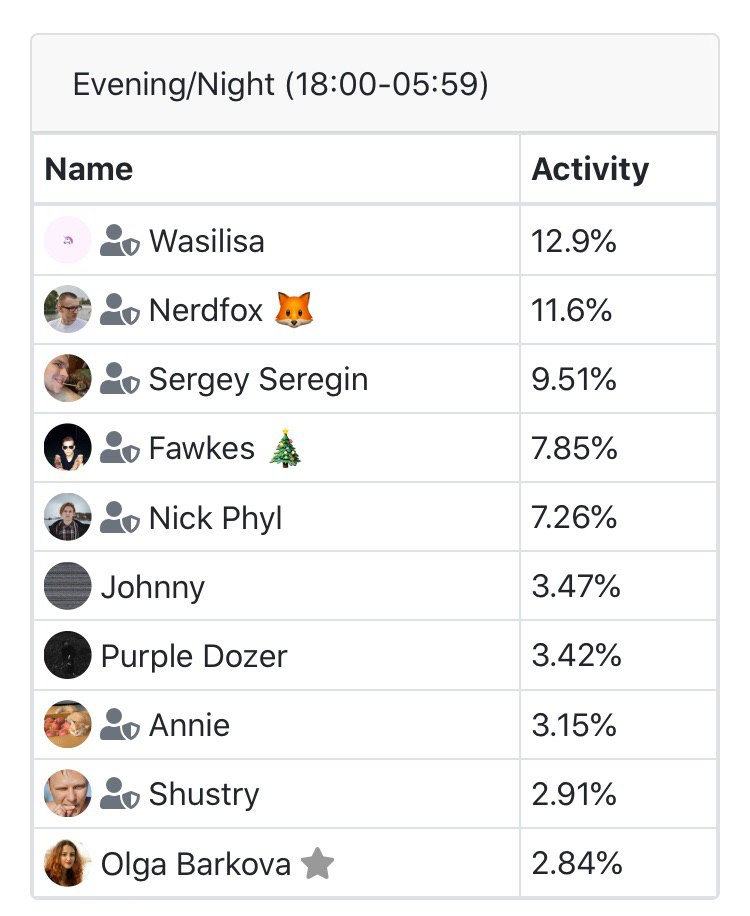Click the admin shield icon beside Annie
Screen dimensions: 750x916
click(x=120, y=725)
